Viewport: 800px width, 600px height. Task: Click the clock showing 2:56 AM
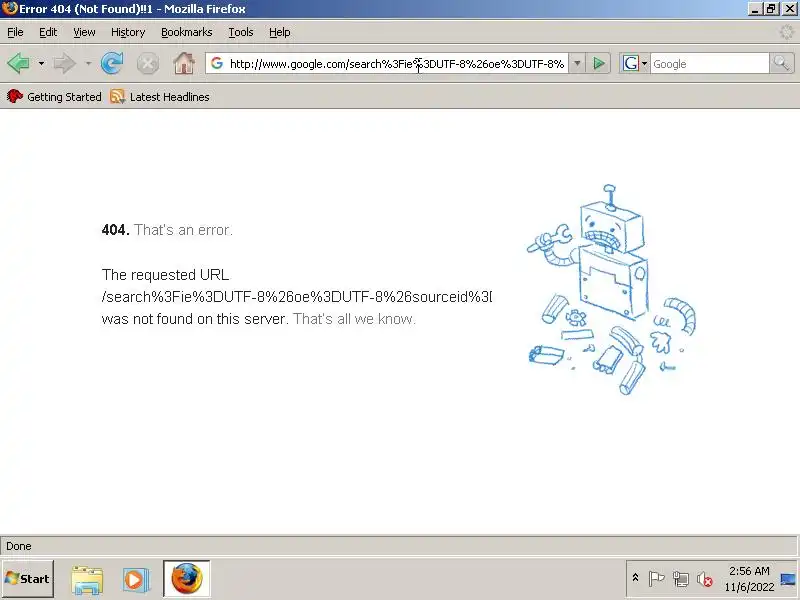(749, 579)
